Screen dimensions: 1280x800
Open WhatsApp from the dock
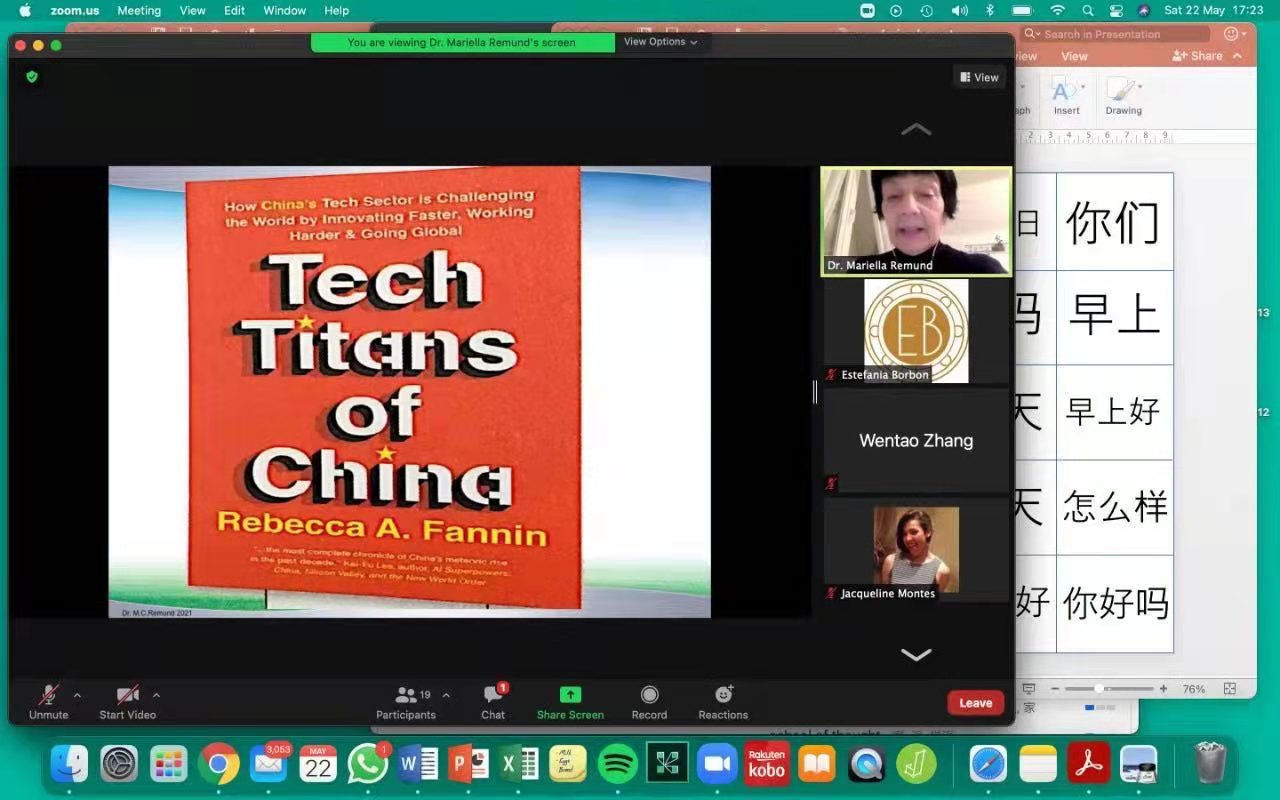point(368,765)
